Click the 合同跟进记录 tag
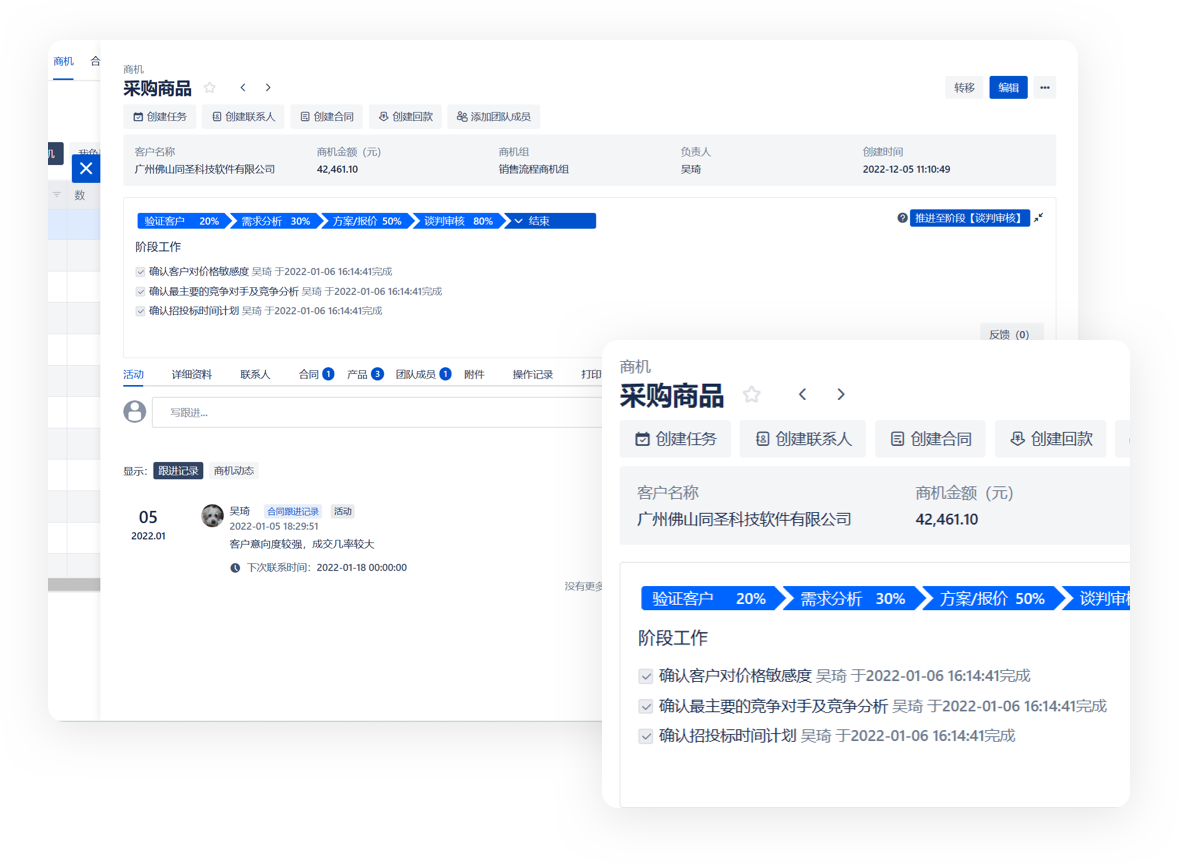 293,512
